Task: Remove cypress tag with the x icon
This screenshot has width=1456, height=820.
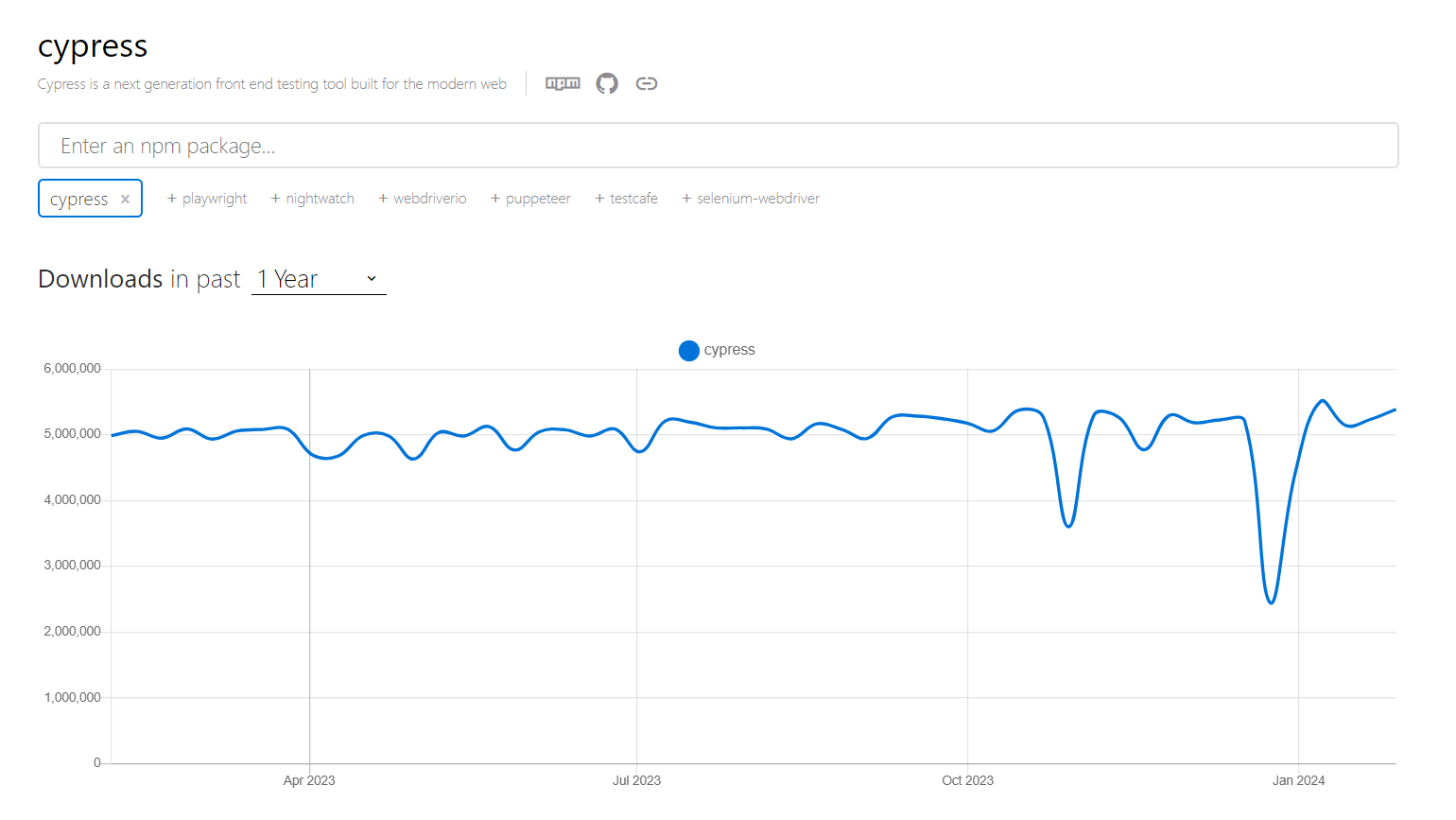Action: click(125, 200)
